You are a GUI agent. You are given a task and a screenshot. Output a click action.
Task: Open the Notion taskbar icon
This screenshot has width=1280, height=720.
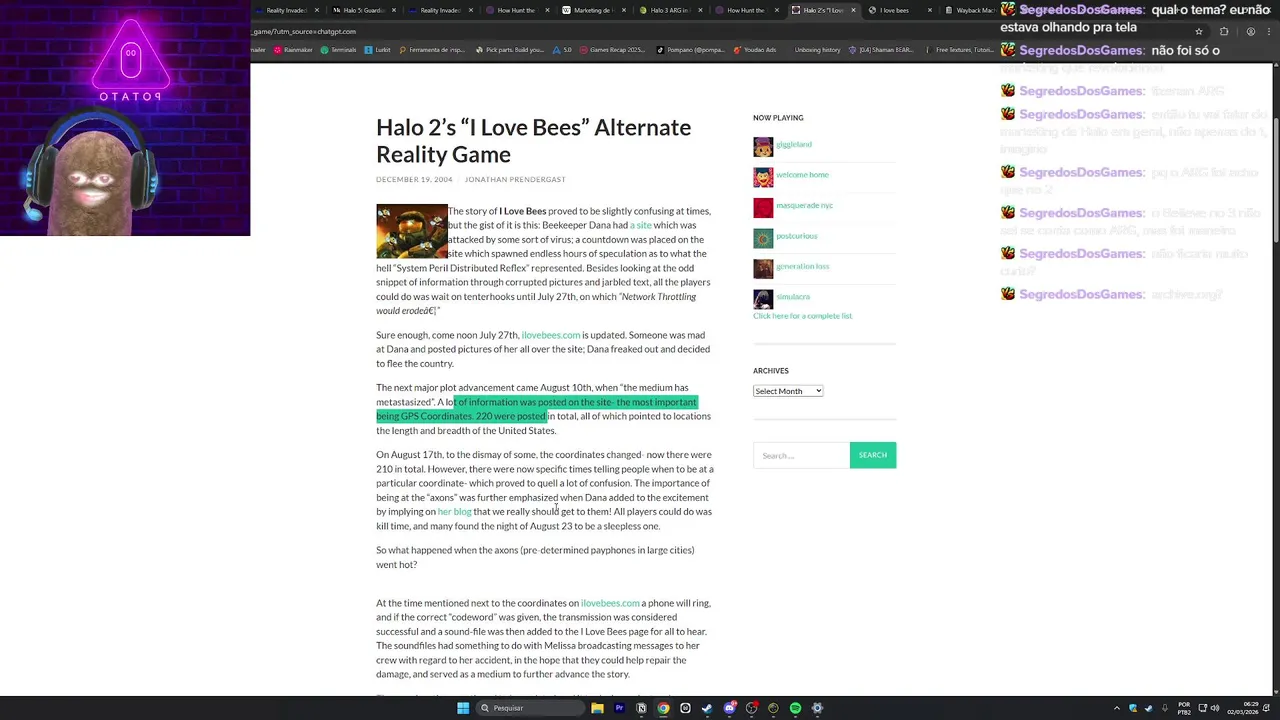(641, 708)
